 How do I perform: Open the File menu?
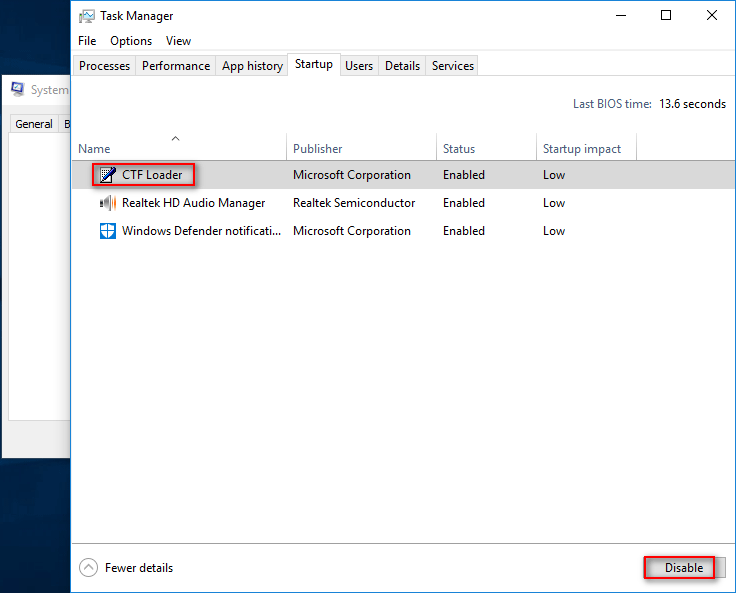(x=87, y=41)
